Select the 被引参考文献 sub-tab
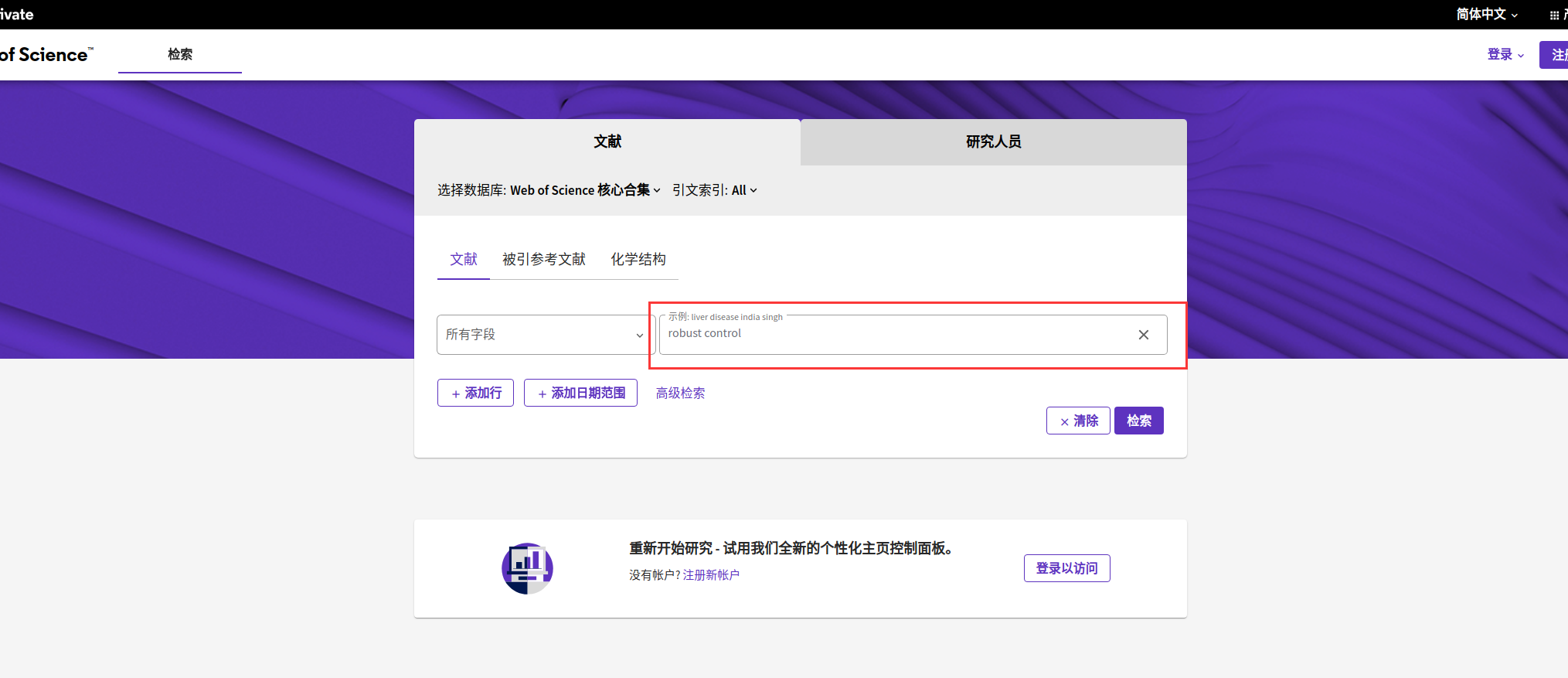 pyautogui.click(x=544, y=259)
